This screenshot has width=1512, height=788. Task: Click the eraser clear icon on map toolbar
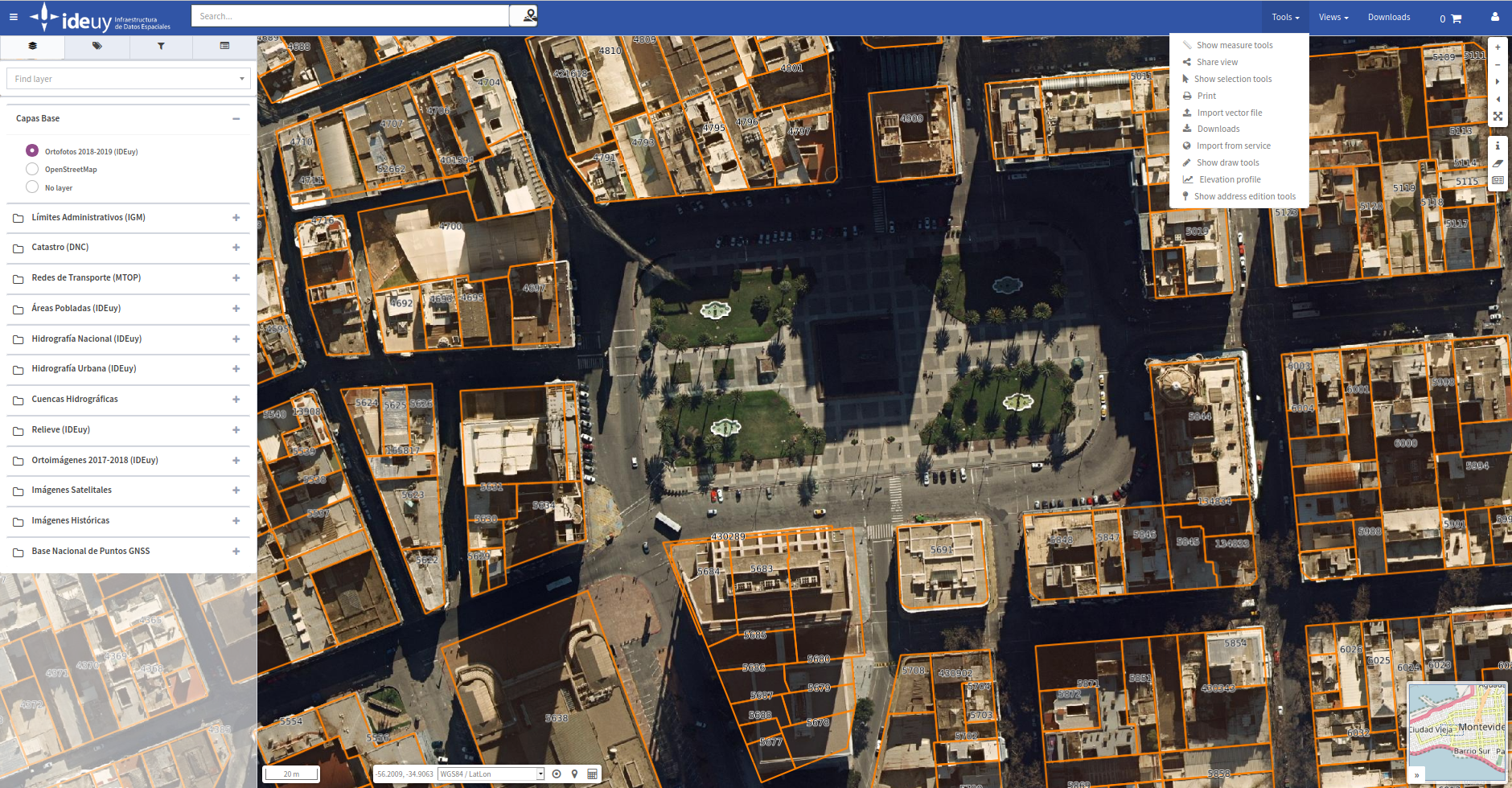[1498, 163]
